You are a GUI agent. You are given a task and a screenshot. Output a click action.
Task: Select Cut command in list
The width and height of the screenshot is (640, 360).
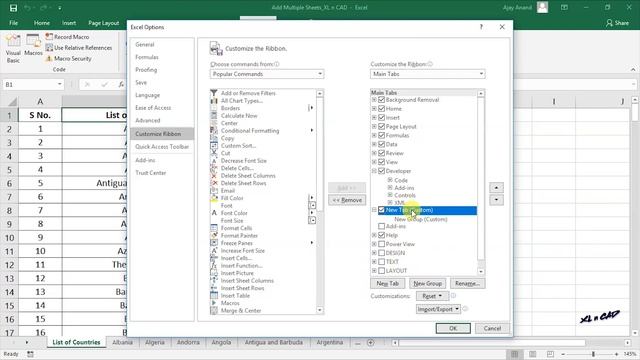click(x=225, y=153)
